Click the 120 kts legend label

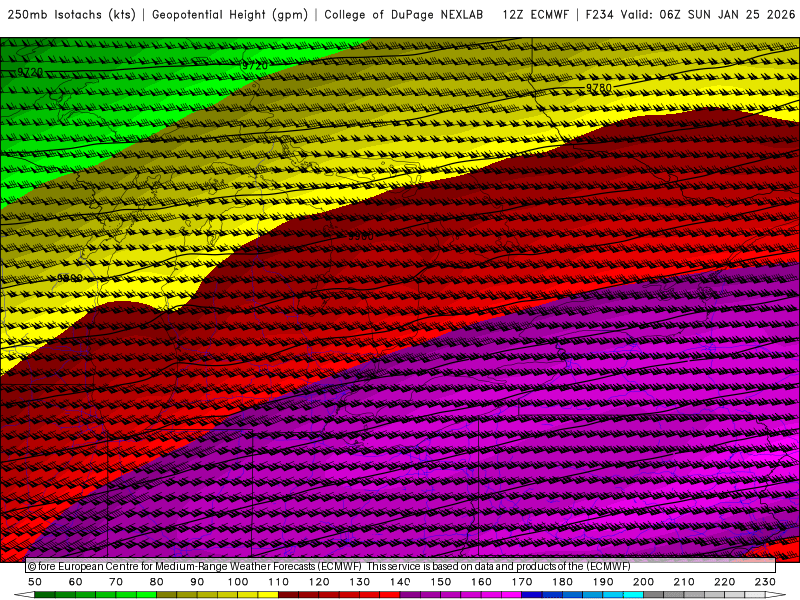pyautogui.click(x=319, y=582)
